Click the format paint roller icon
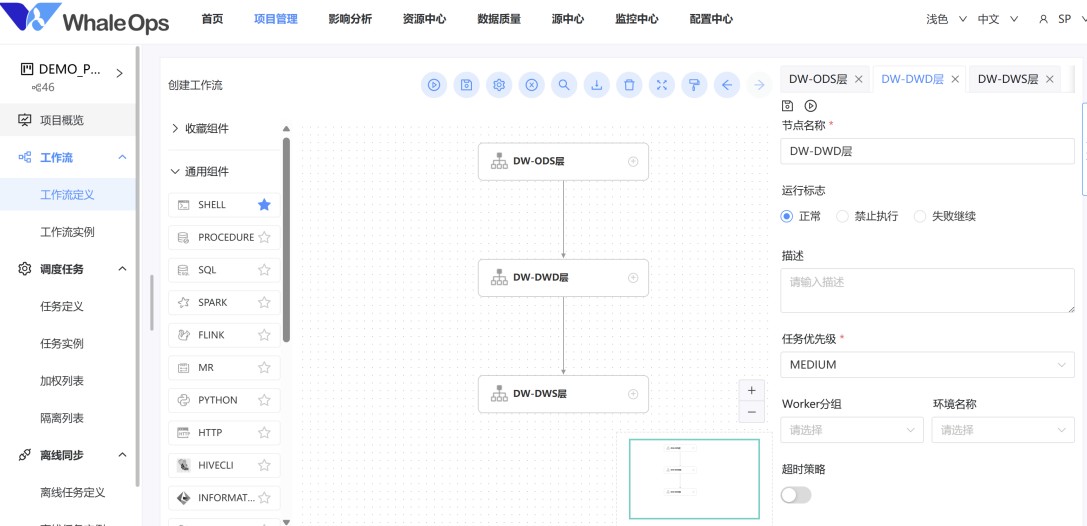Viewport: 1087px width, 526px height. (x=694, y=85)
